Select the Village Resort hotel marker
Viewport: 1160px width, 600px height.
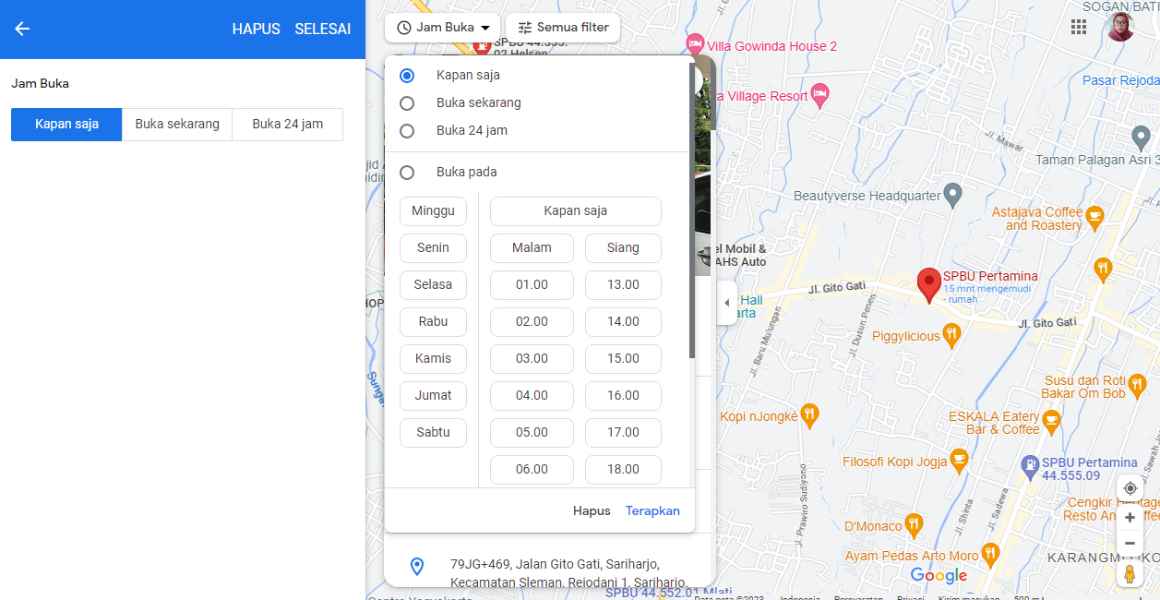[820, 95]
